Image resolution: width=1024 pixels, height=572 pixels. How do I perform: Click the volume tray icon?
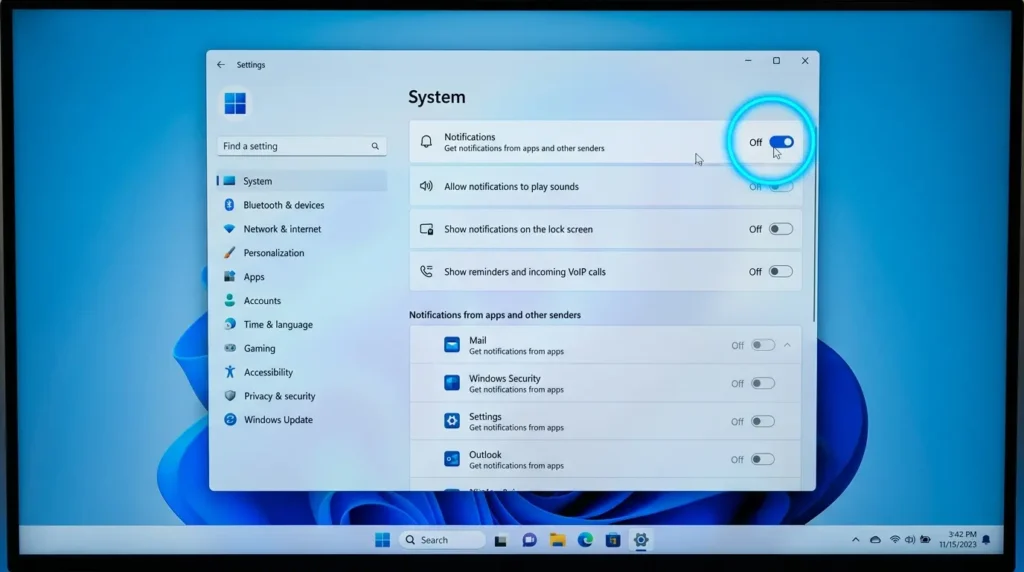click(910, 540)
